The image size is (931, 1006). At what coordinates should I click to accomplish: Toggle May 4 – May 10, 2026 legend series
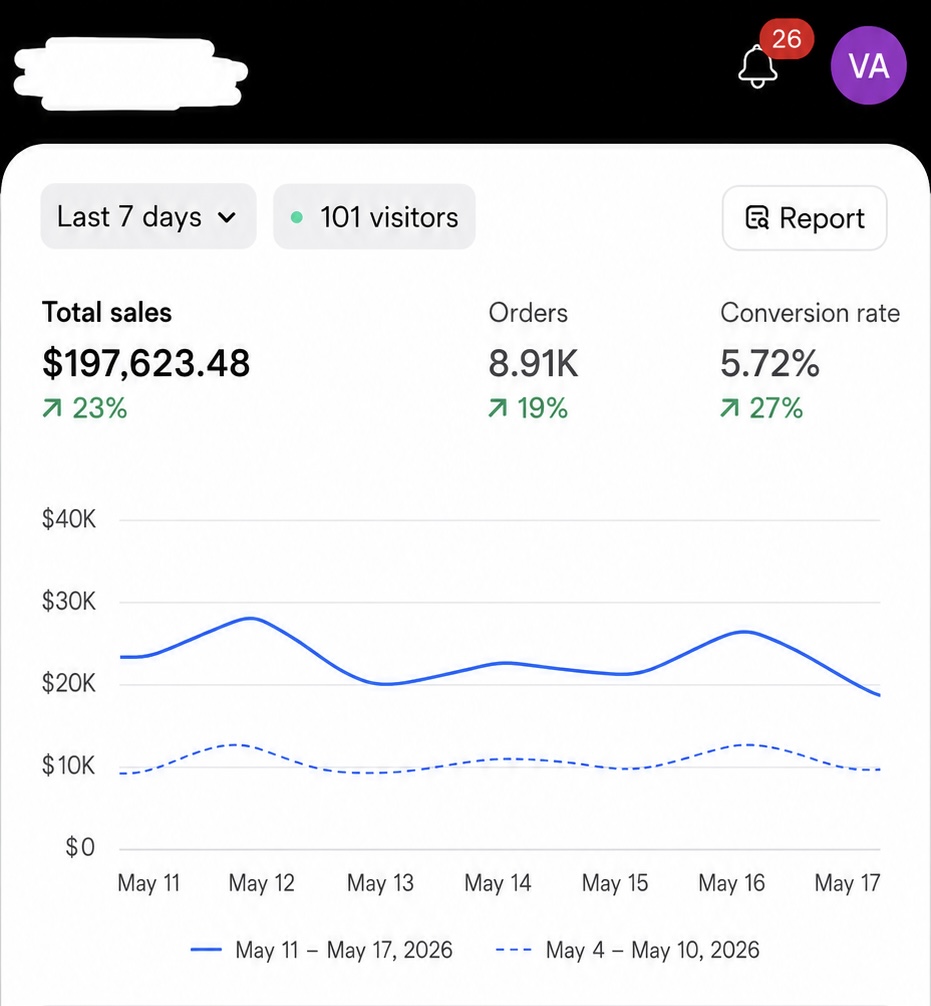coord(628,950)
